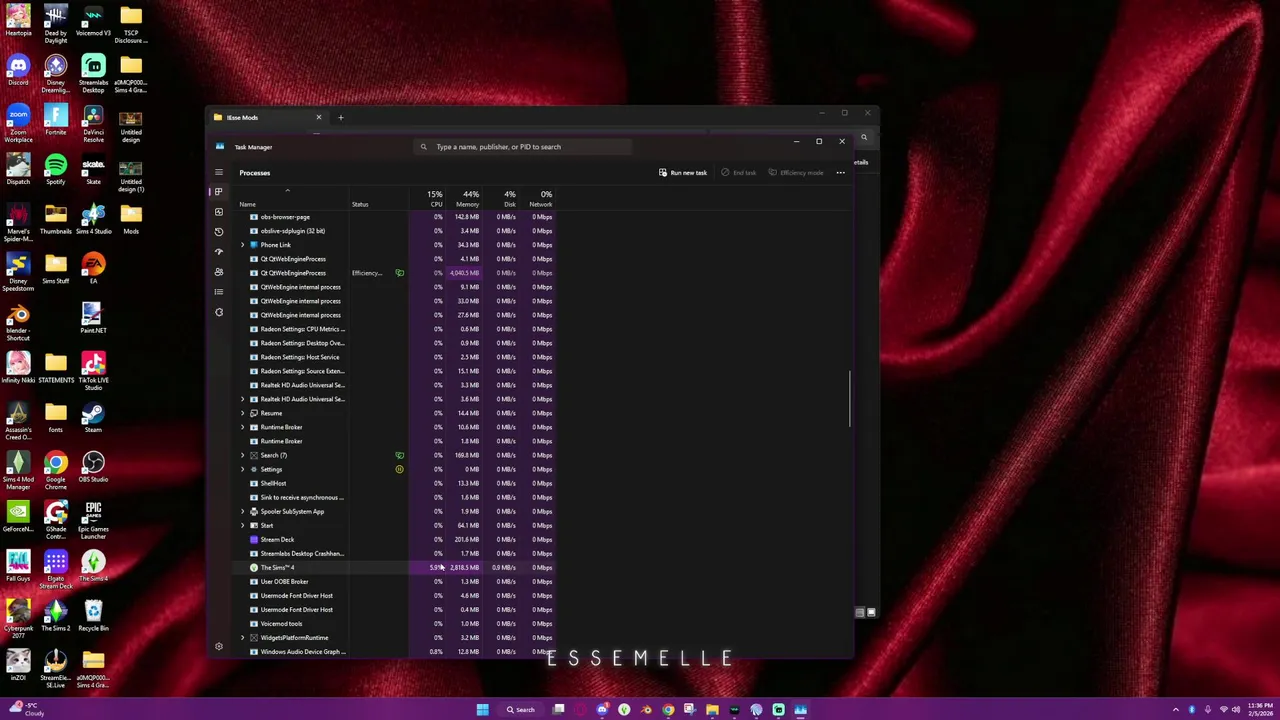Expand the Search (7) process group
Viewport: 1280px width, 720px height.
[x=242, y=455]
